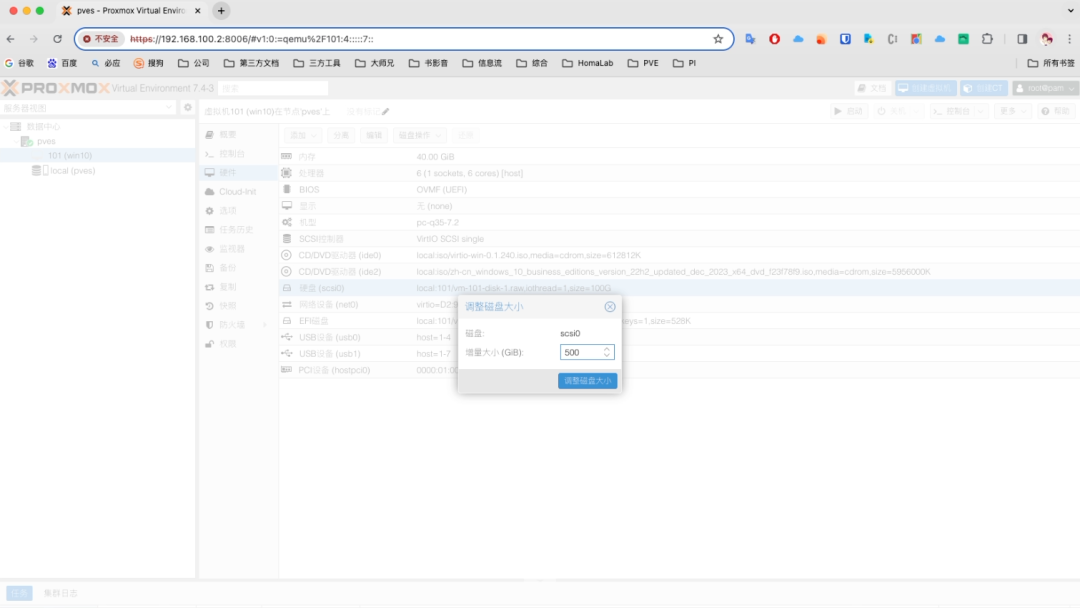Open the Cloud-Init tab
This screenshot has height=608, width=1080.
point(237,191)
